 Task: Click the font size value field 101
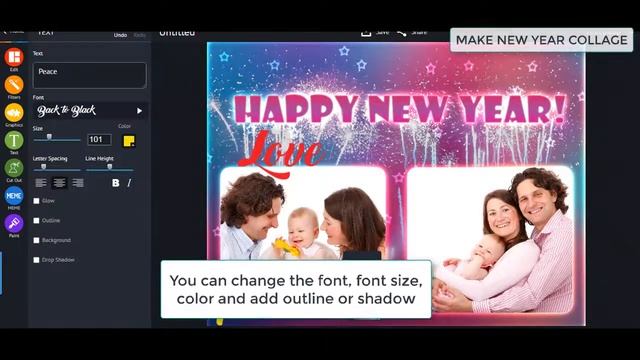coord(99,140)
